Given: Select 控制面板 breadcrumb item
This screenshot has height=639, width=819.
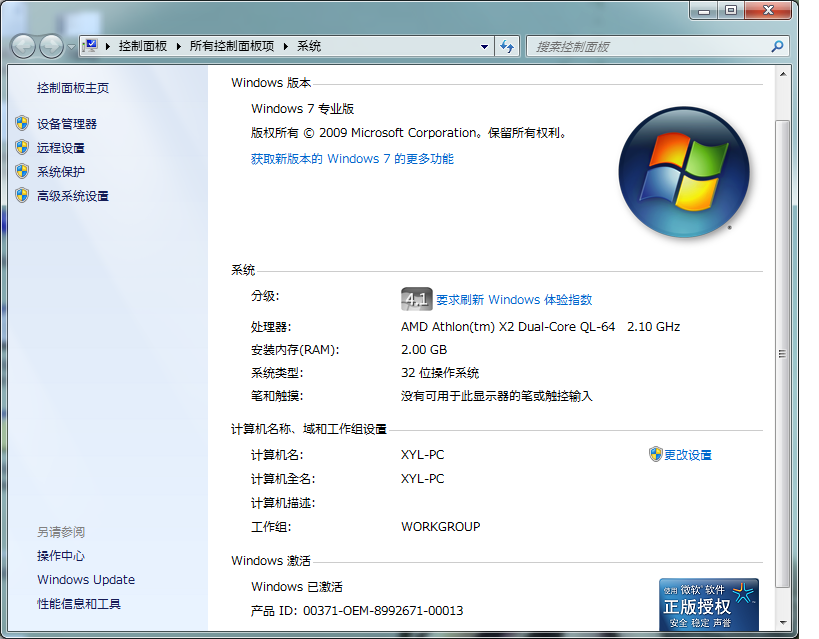Looking at the screenshot, I should 143,46.
